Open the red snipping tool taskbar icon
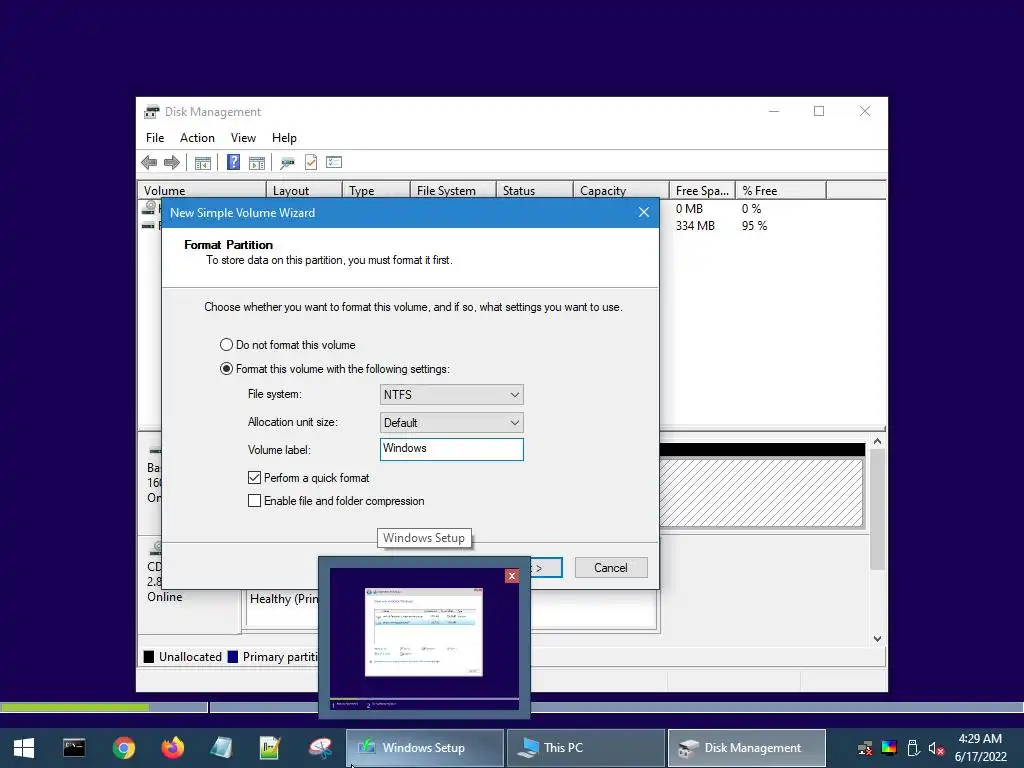The height and width of the screenshot is (768, 1024). pyautogui.click(x=320, y=748)
